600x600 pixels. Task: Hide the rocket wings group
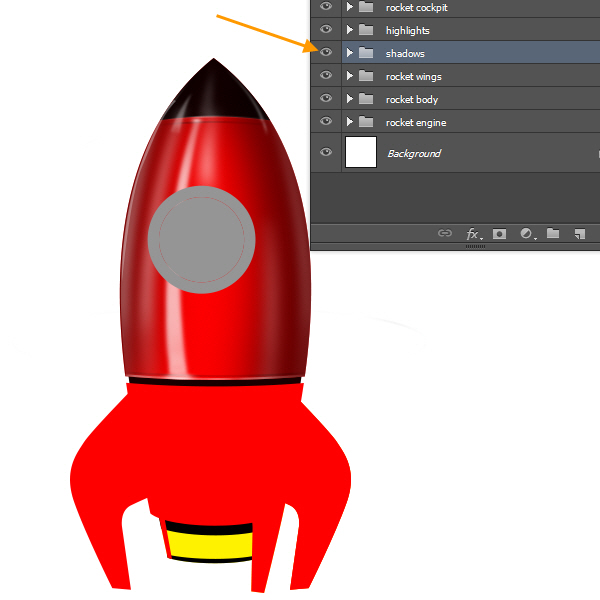(326, 76)
